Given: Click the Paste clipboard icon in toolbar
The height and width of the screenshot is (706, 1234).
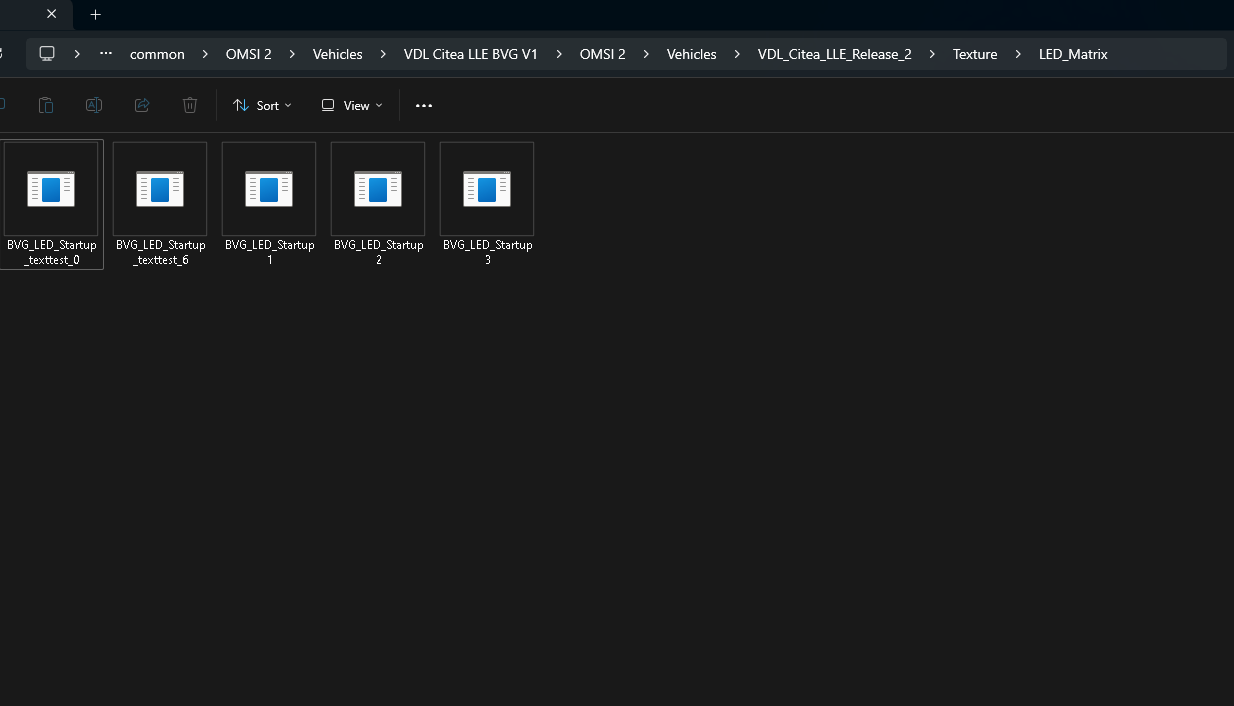Looking at the screenshot, I should (x=45, y=105).
